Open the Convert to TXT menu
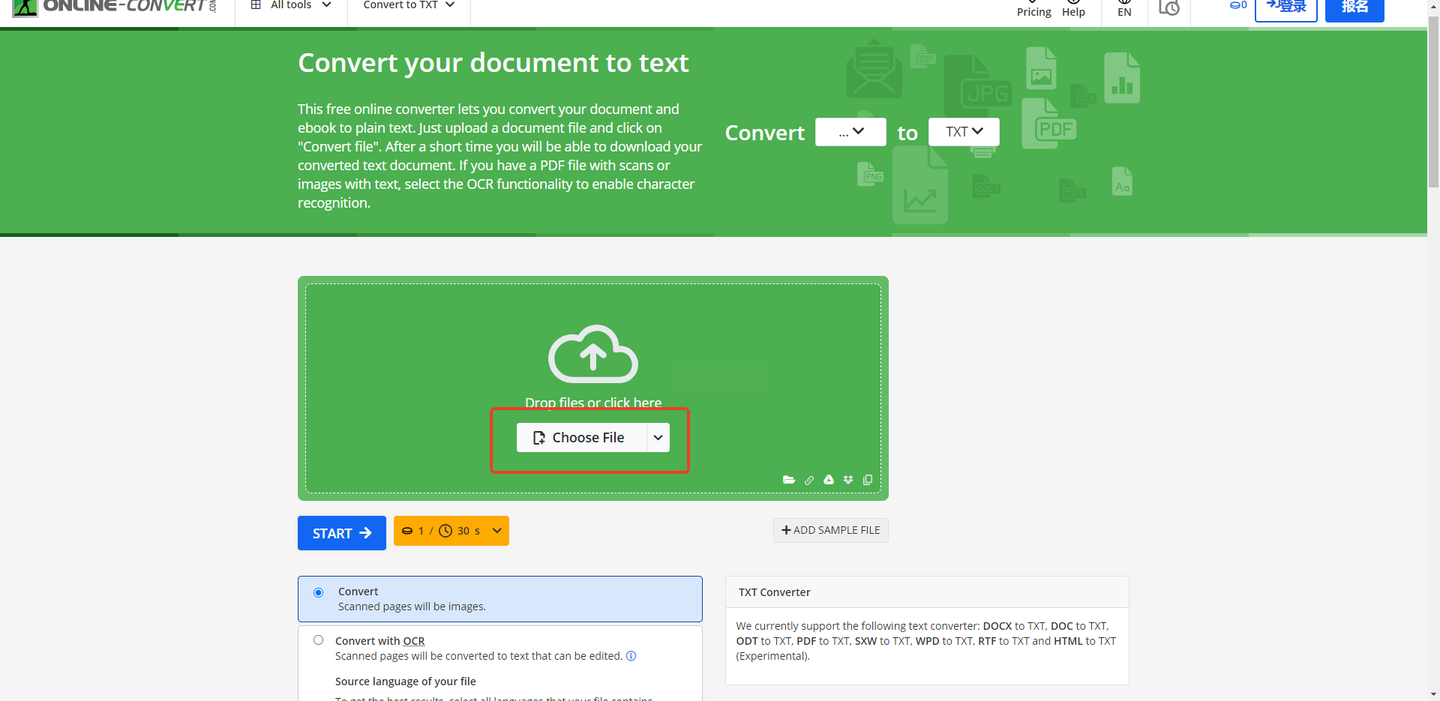 pyautogui.click(x=408, y=6)
